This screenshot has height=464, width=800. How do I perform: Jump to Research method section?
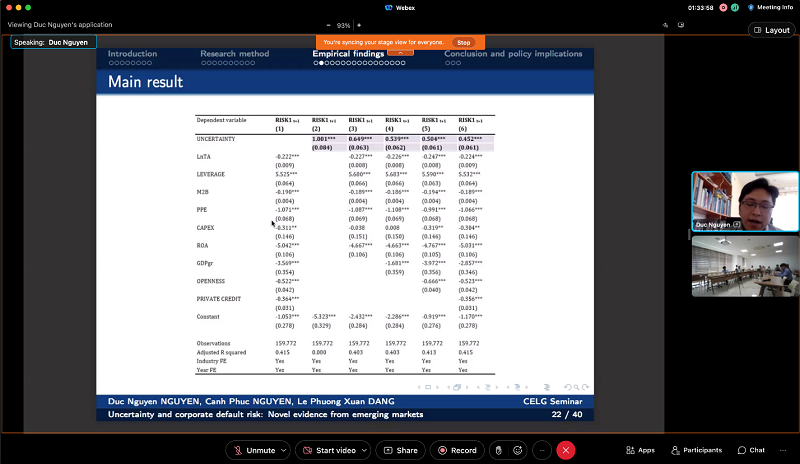click(x=235, y=54)
